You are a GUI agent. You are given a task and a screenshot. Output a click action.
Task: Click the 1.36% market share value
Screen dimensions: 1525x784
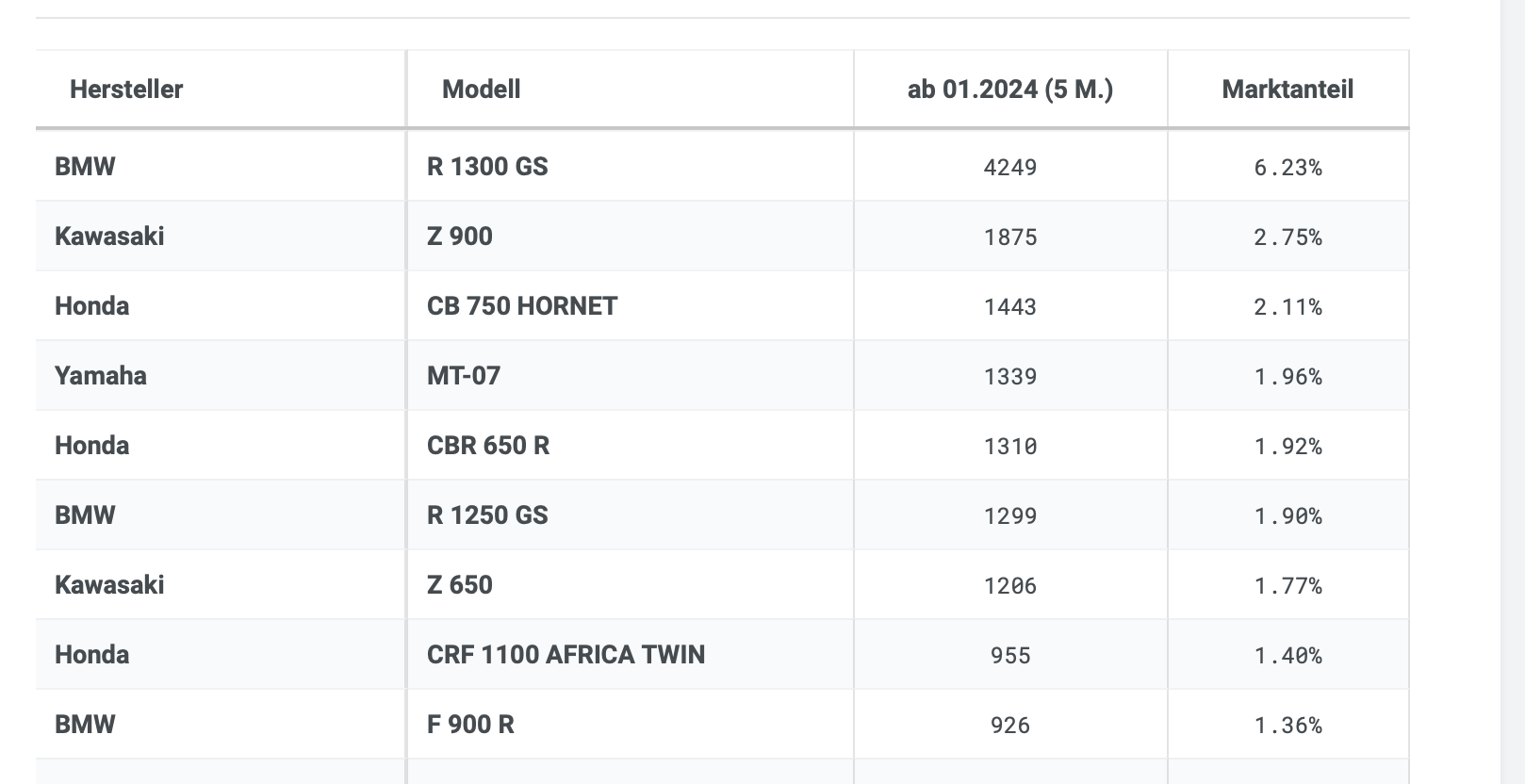point(1287,726)
